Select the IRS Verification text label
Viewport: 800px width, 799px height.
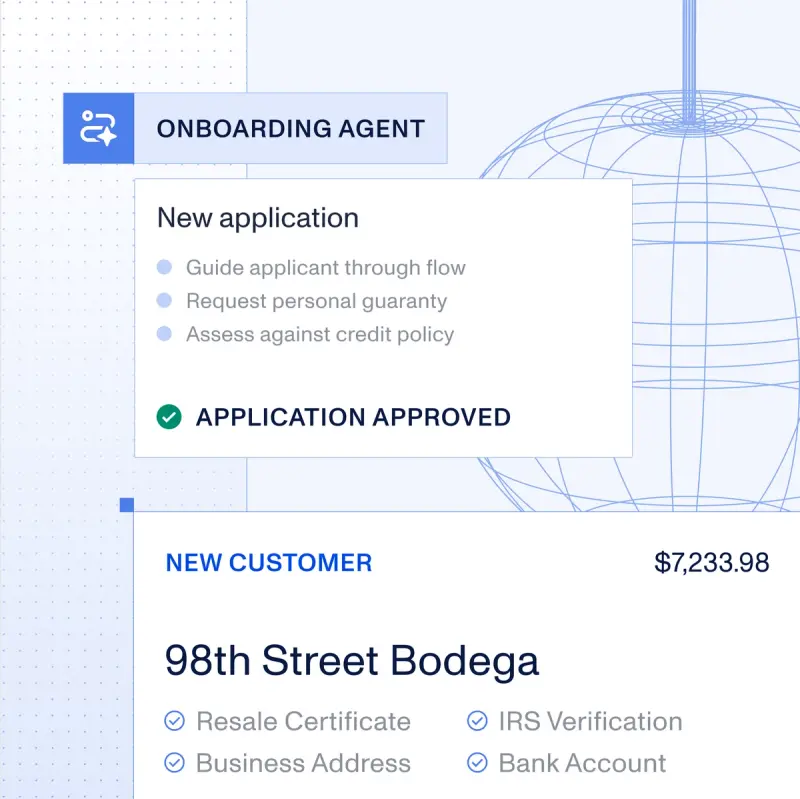pos(590,721)
